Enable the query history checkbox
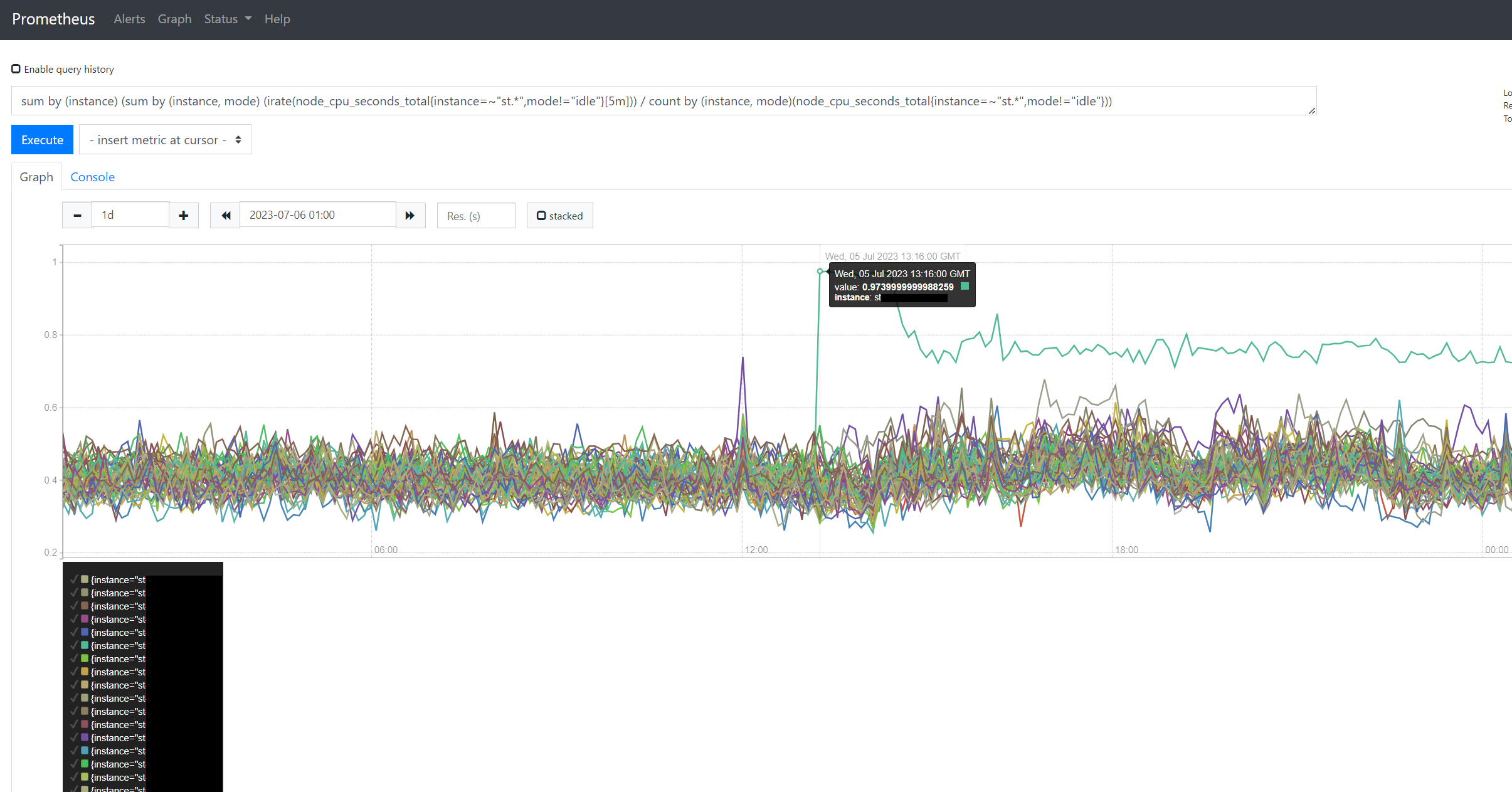This screenshot has height=792, width=1512. [16, 69]
